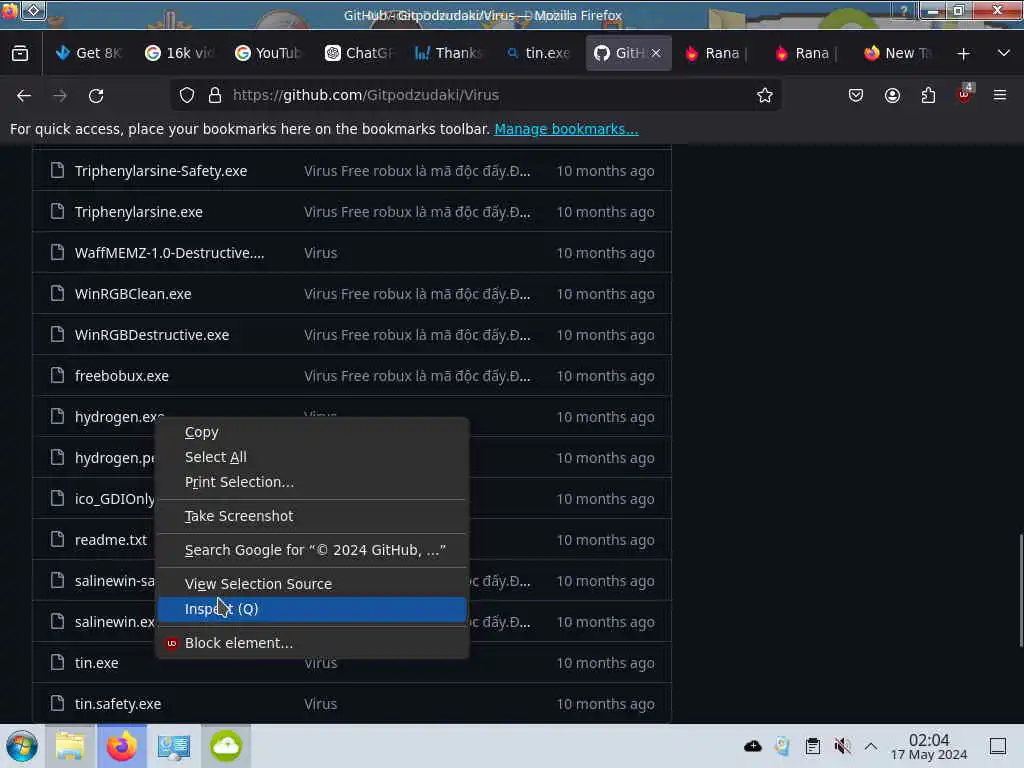This screenshot has height=768, width=1024.
Task: Click the file icon beside tin.exe
Action: point(57,662)
